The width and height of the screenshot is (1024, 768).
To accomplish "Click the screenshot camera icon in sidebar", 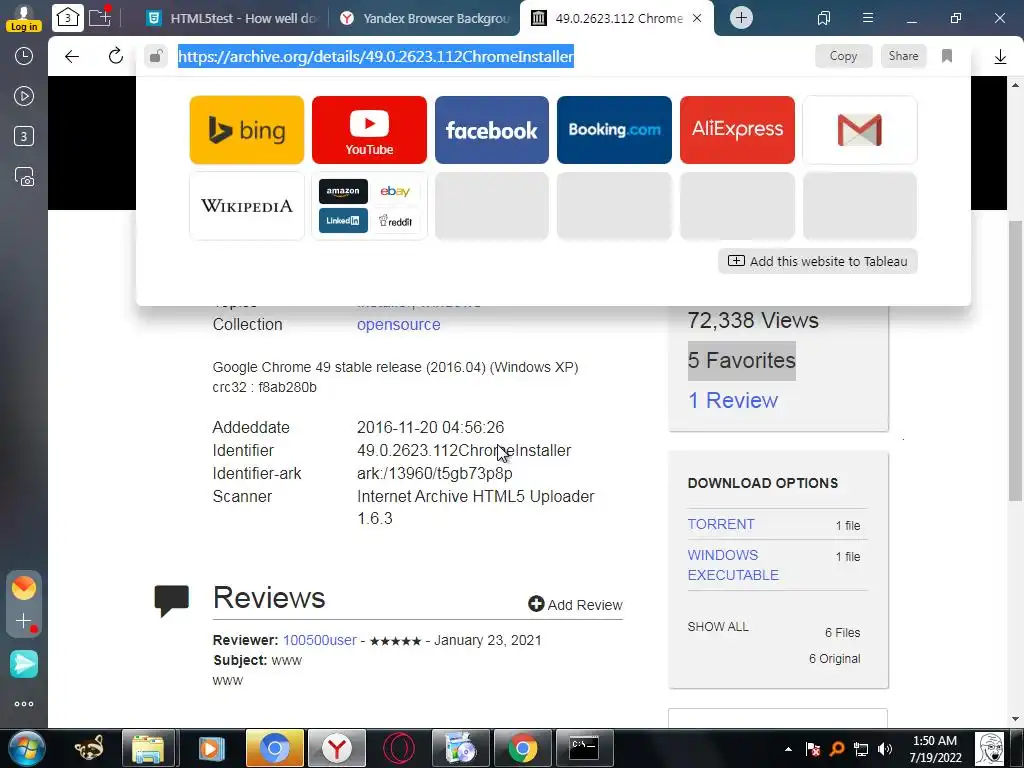I will pos(24,176).
